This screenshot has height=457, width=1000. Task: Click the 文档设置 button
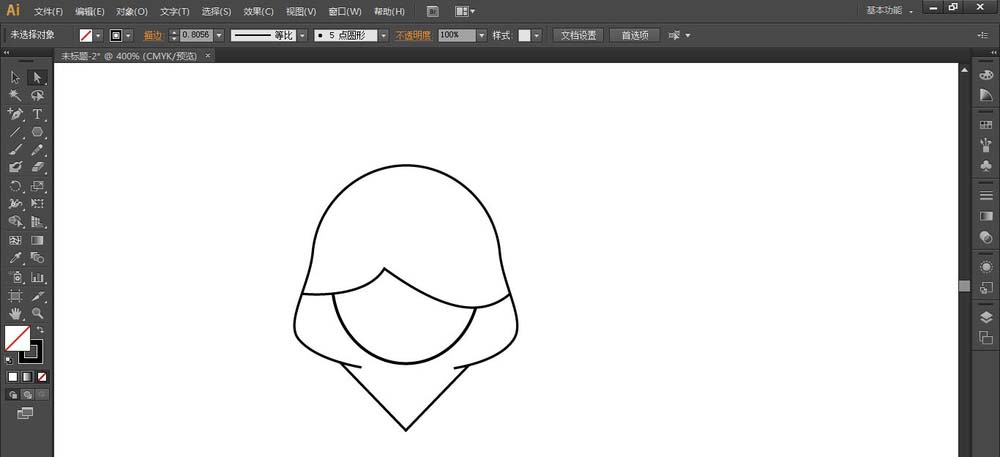pyautogui.click(x=578, y=35)
